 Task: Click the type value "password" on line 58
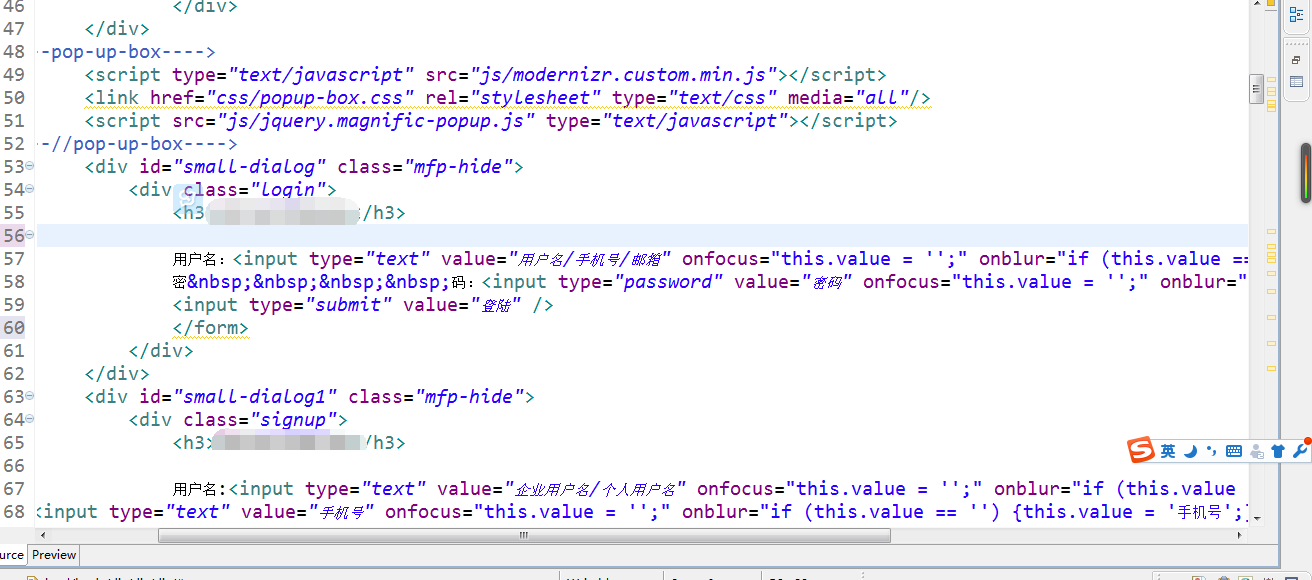click(x=668, y=282)
